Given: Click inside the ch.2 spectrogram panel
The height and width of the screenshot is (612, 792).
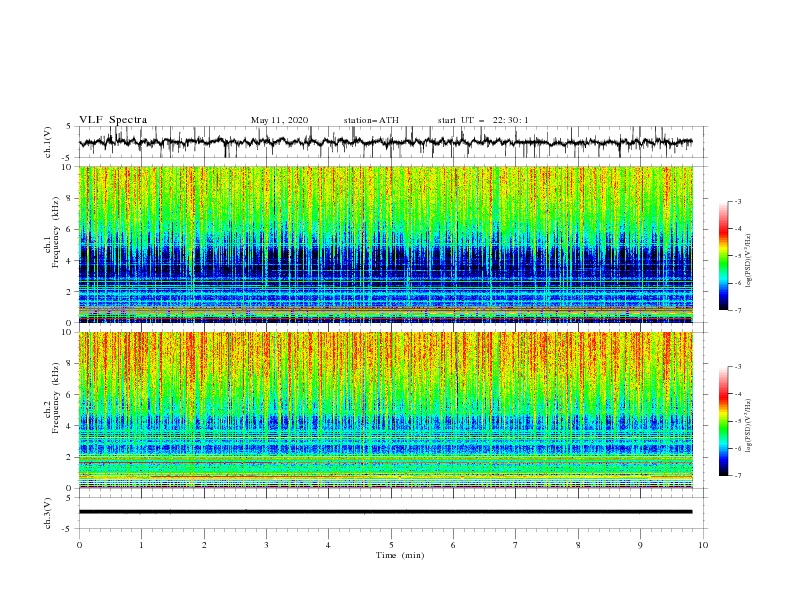Looking at the screenshot, I should coord(385,410).
